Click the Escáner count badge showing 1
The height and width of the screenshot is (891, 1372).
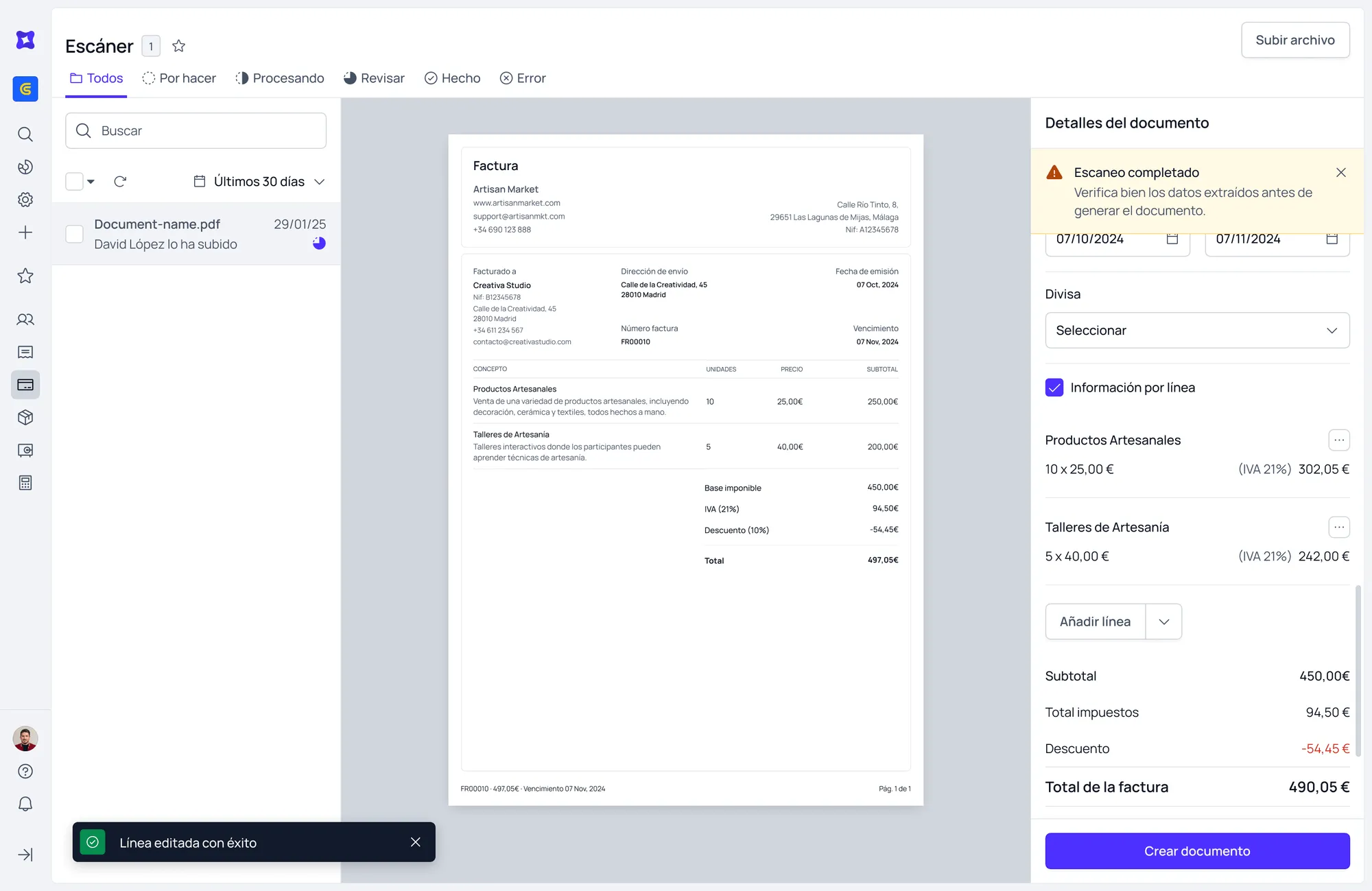click(x=151, y=46)
